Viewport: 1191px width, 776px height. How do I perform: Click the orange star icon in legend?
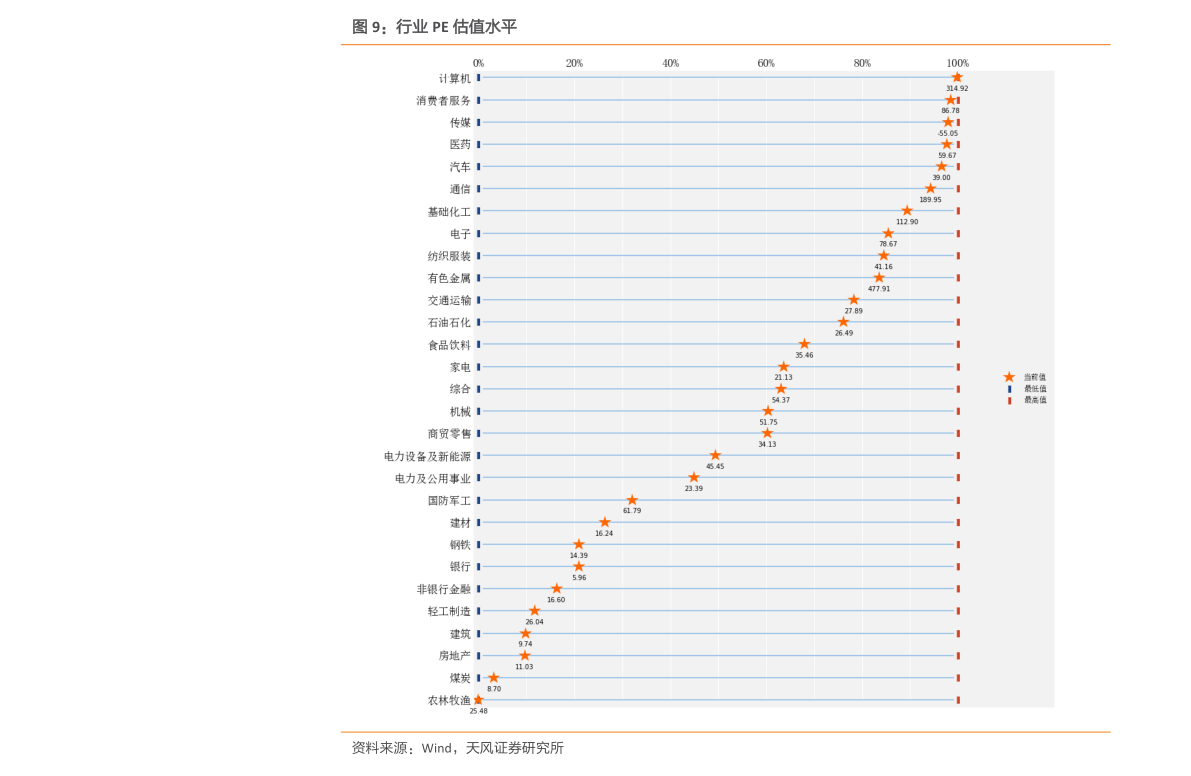1009,377
